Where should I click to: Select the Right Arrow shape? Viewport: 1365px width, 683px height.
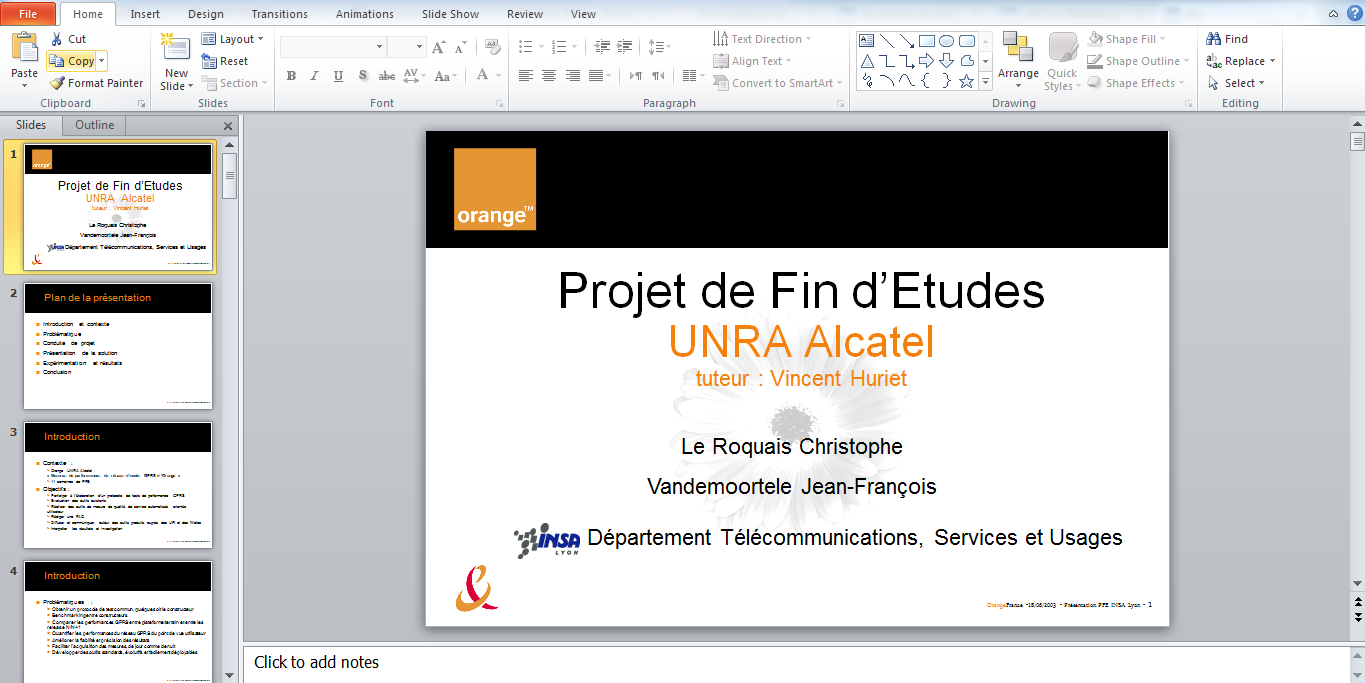click(927, 61)
